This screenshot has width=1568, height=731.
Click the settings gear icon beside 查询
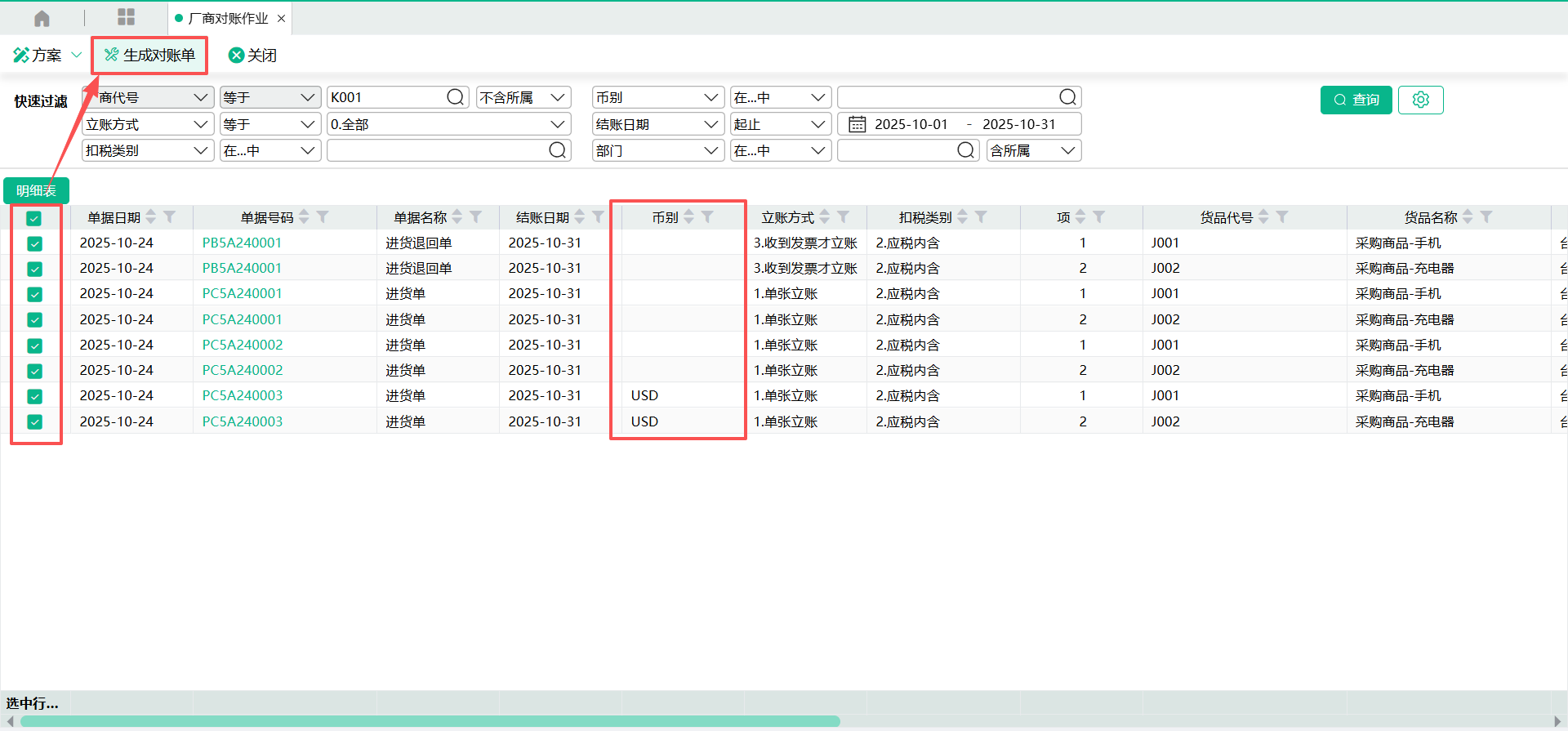[1420, 100]
